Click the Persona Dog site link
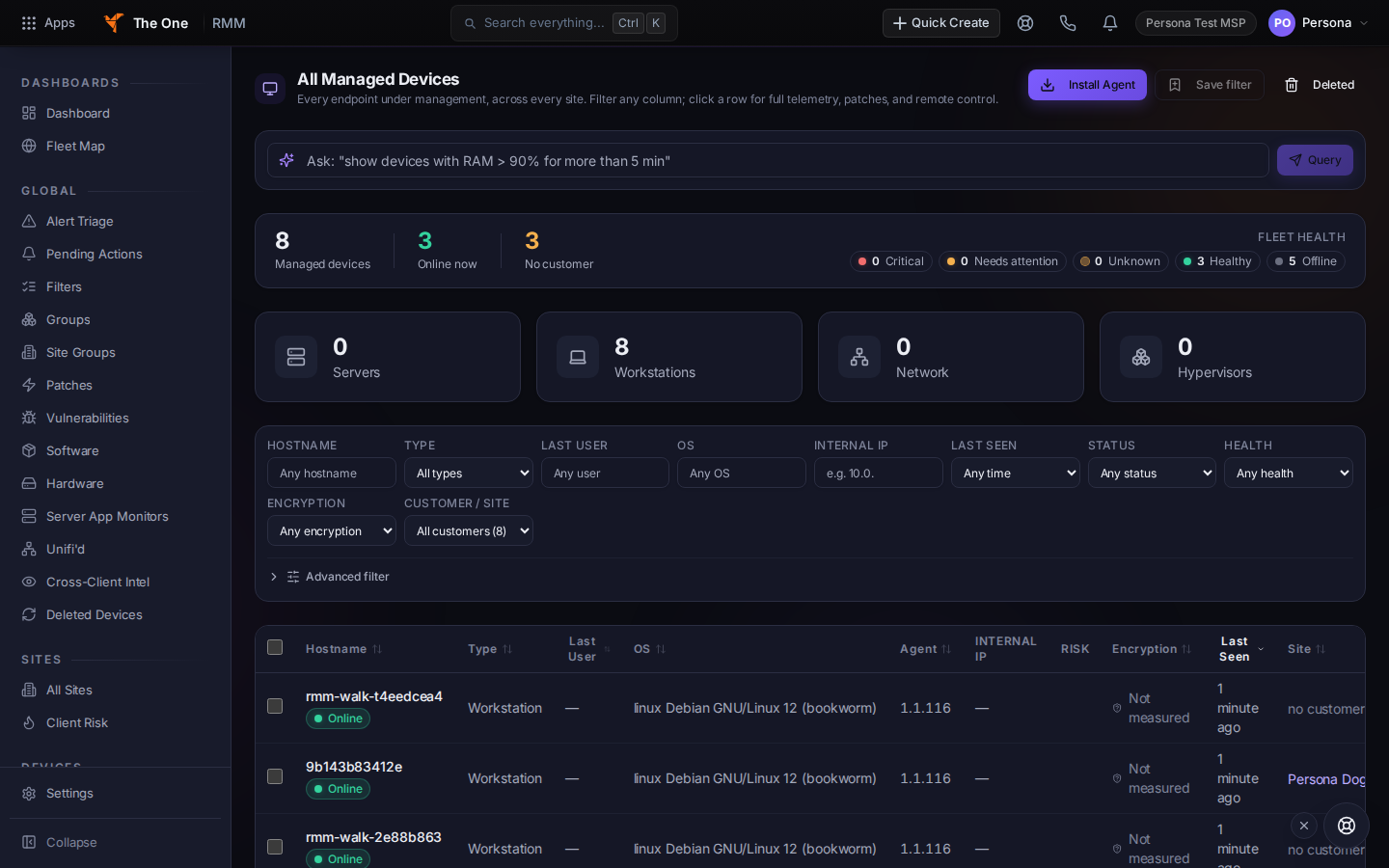 (x=1326, y=779)
